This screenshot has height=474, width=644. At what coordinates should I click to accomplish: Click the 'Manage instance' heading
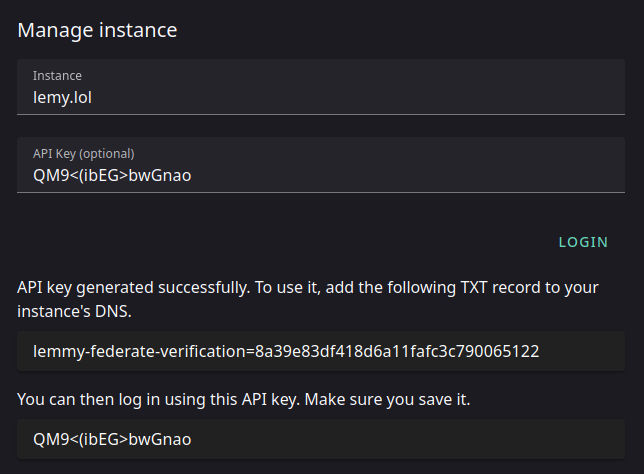click(97, 30)
